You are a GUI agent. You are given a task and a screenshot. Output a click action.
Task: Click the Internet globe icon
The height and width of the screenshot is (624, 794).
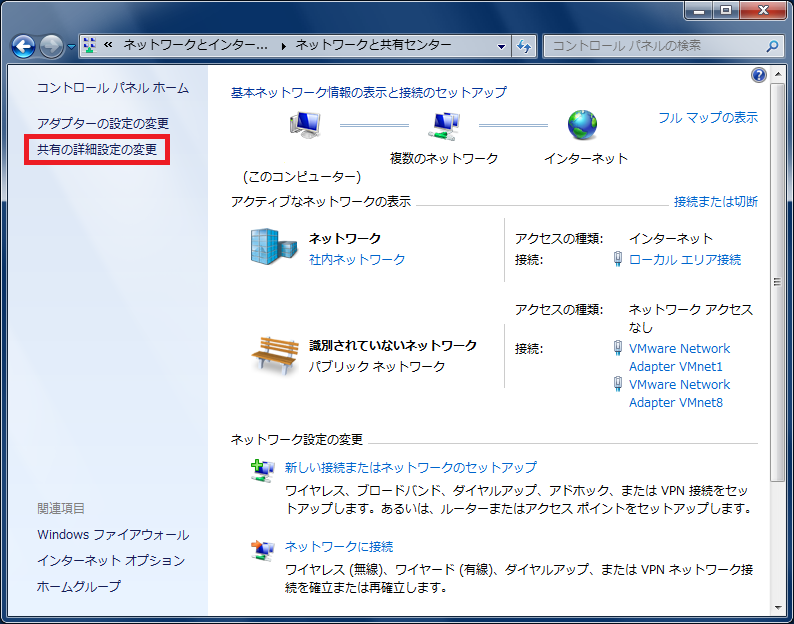pos(582,126)
